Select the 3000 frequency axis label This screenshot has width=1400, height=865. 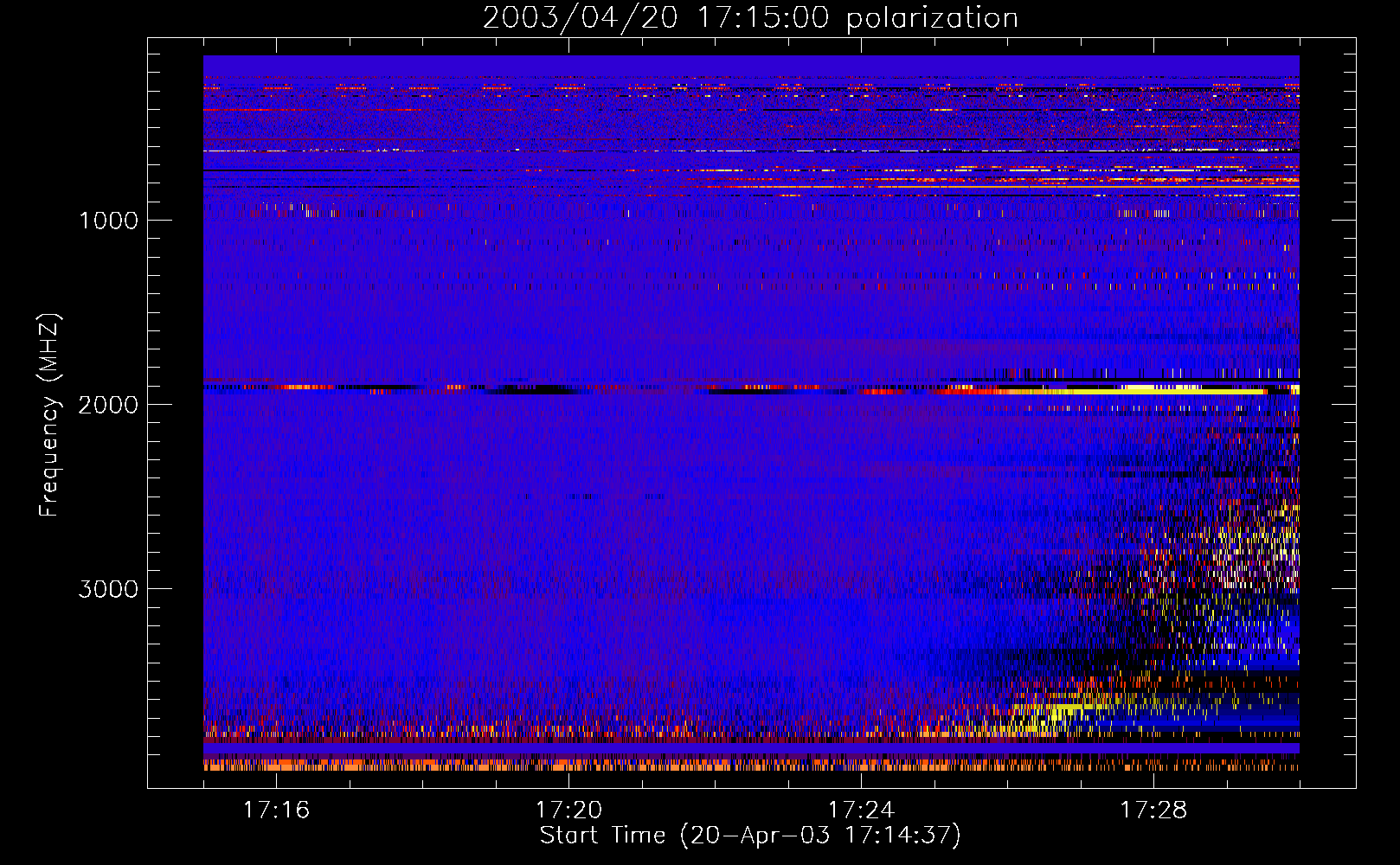108,589
